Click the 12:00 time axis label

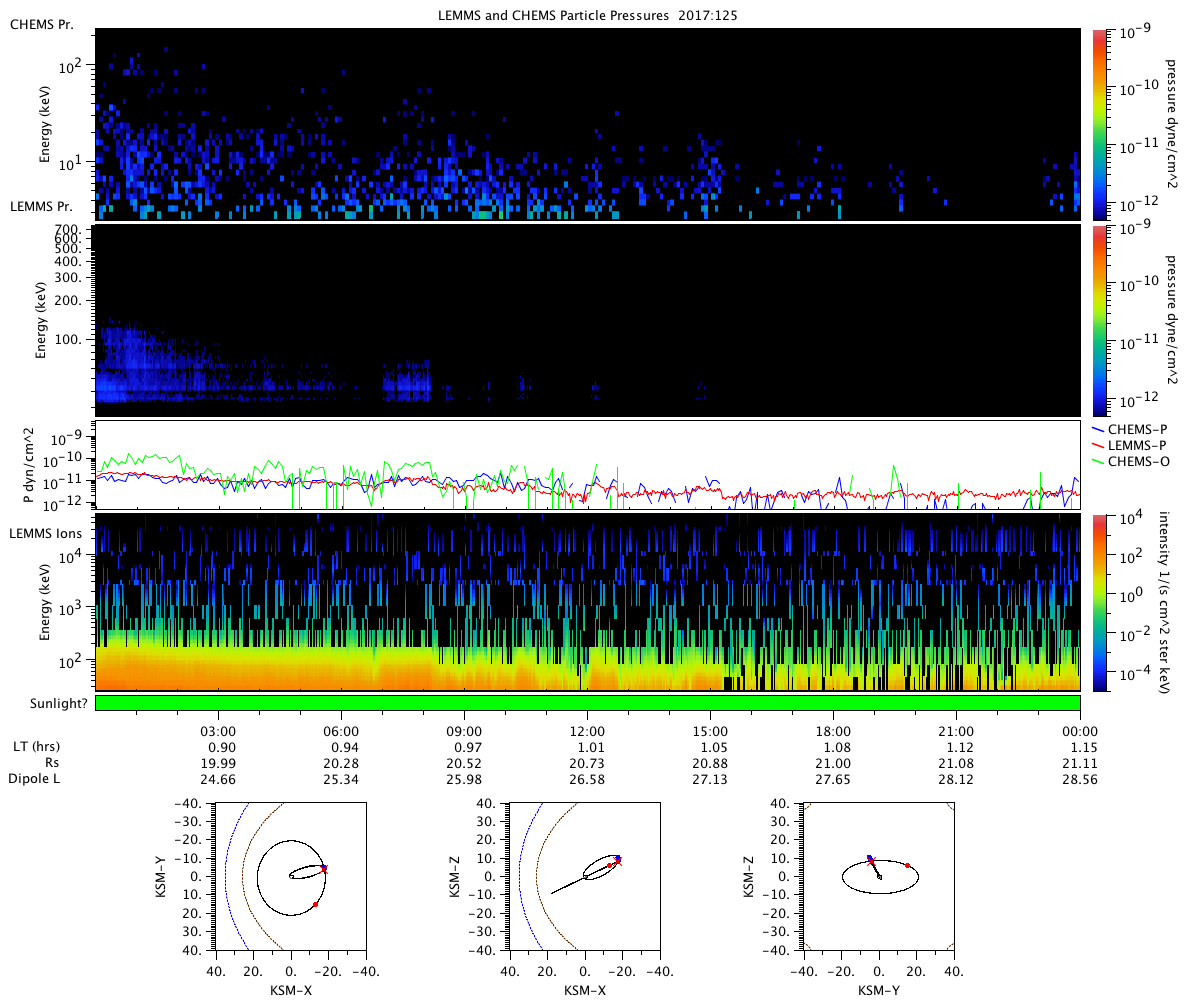click(587, 731)
